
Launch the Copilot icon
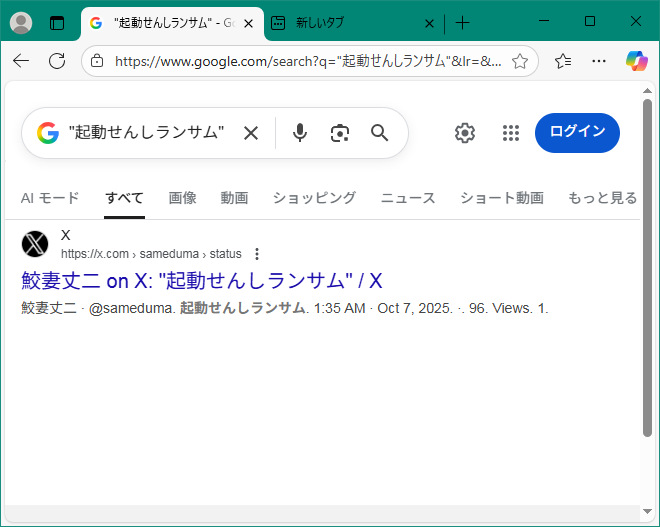click(636, 61)
